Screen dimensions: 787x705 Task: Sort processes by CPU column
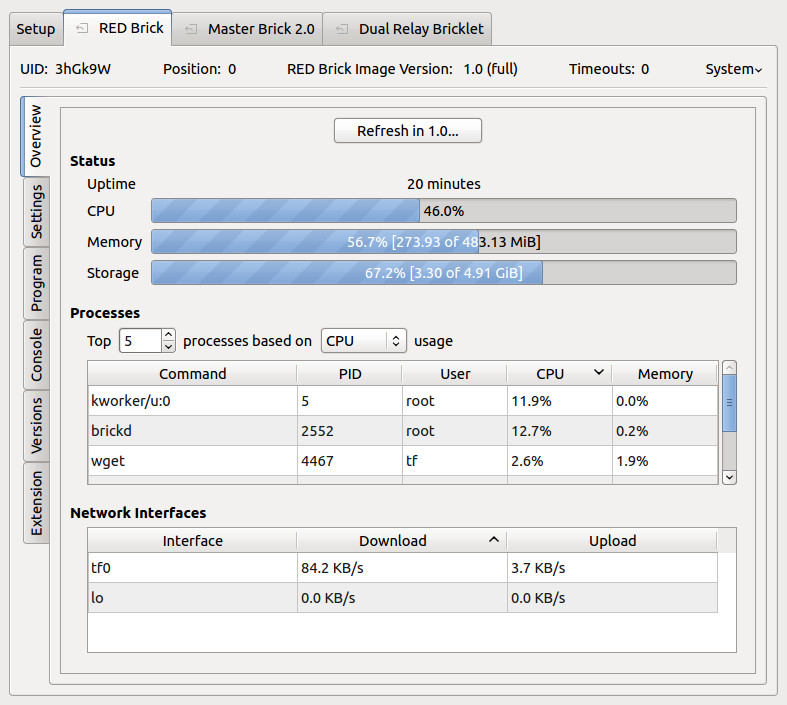point(559,374)
